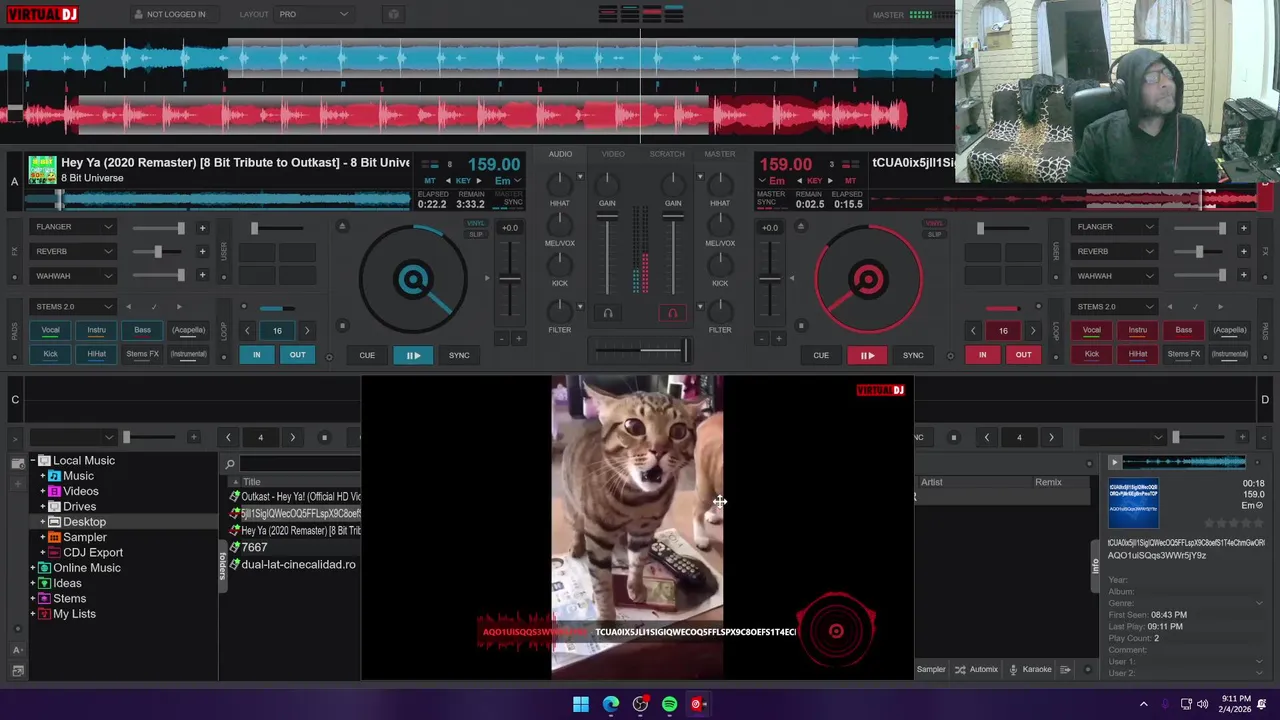Click CUE on the right red deck
This screenshot has width=1280, height=720.
tap(821, 355)
